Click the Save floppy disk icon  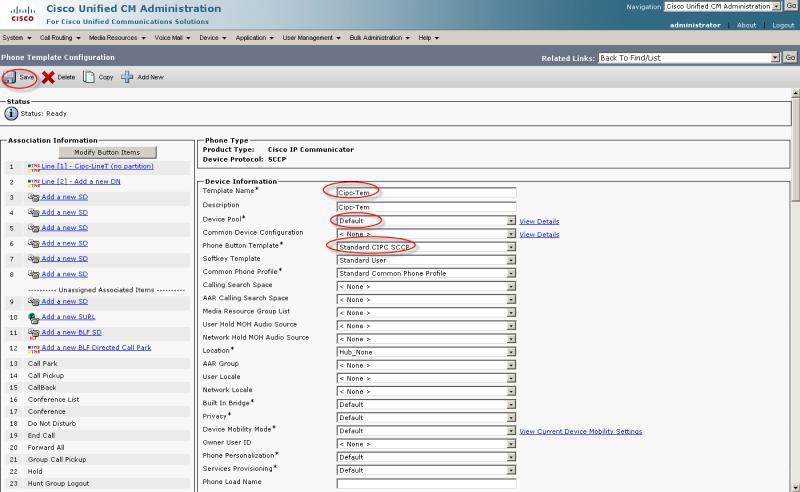point(10,78)
